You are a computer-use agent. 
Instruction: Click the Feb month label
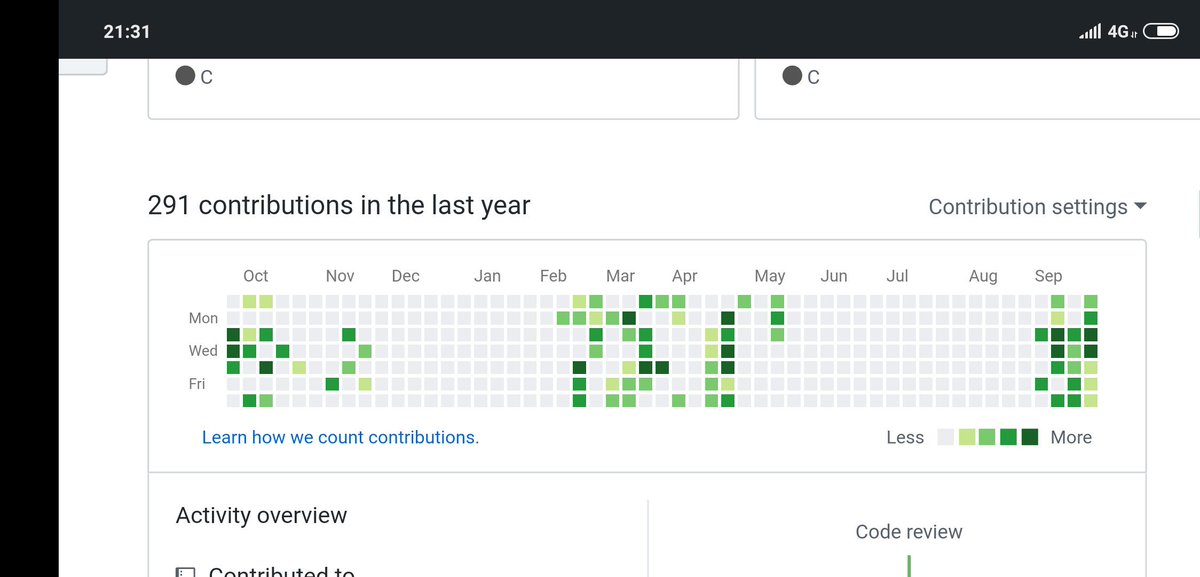[553, 276]
